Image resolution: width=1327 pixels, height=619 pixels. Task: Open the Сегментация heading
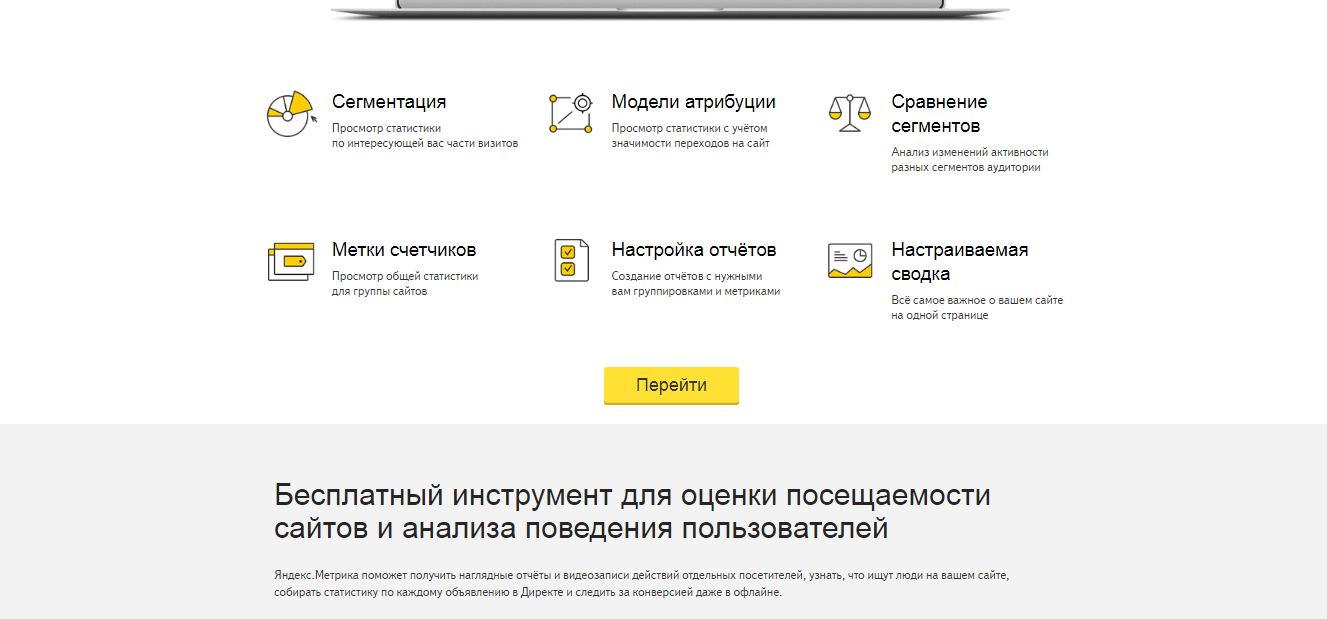pyautogui.click(x=389, y=102)
